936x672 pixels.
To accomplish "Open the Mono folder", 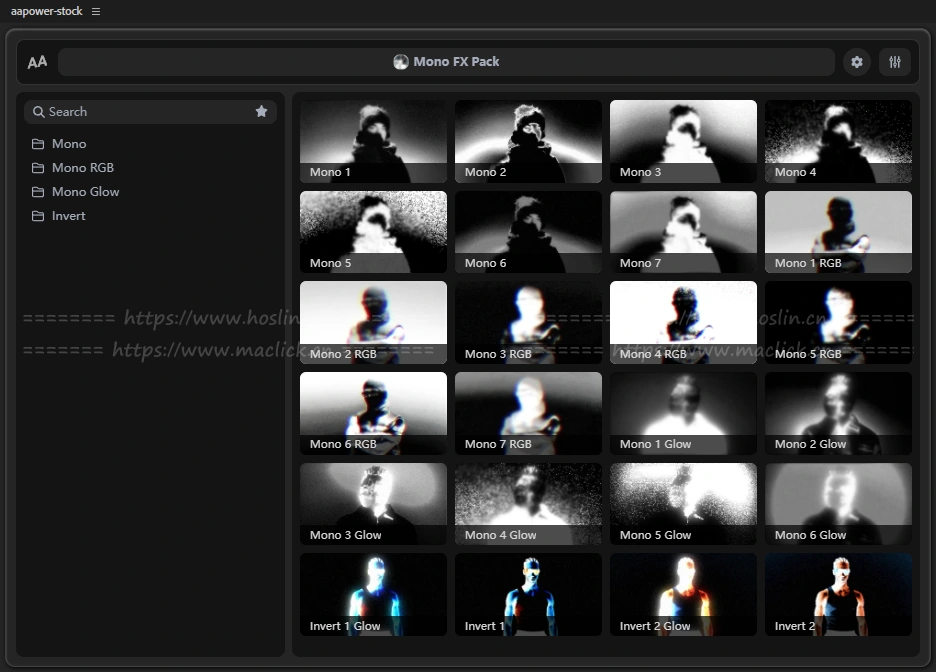I will (68, 144).
